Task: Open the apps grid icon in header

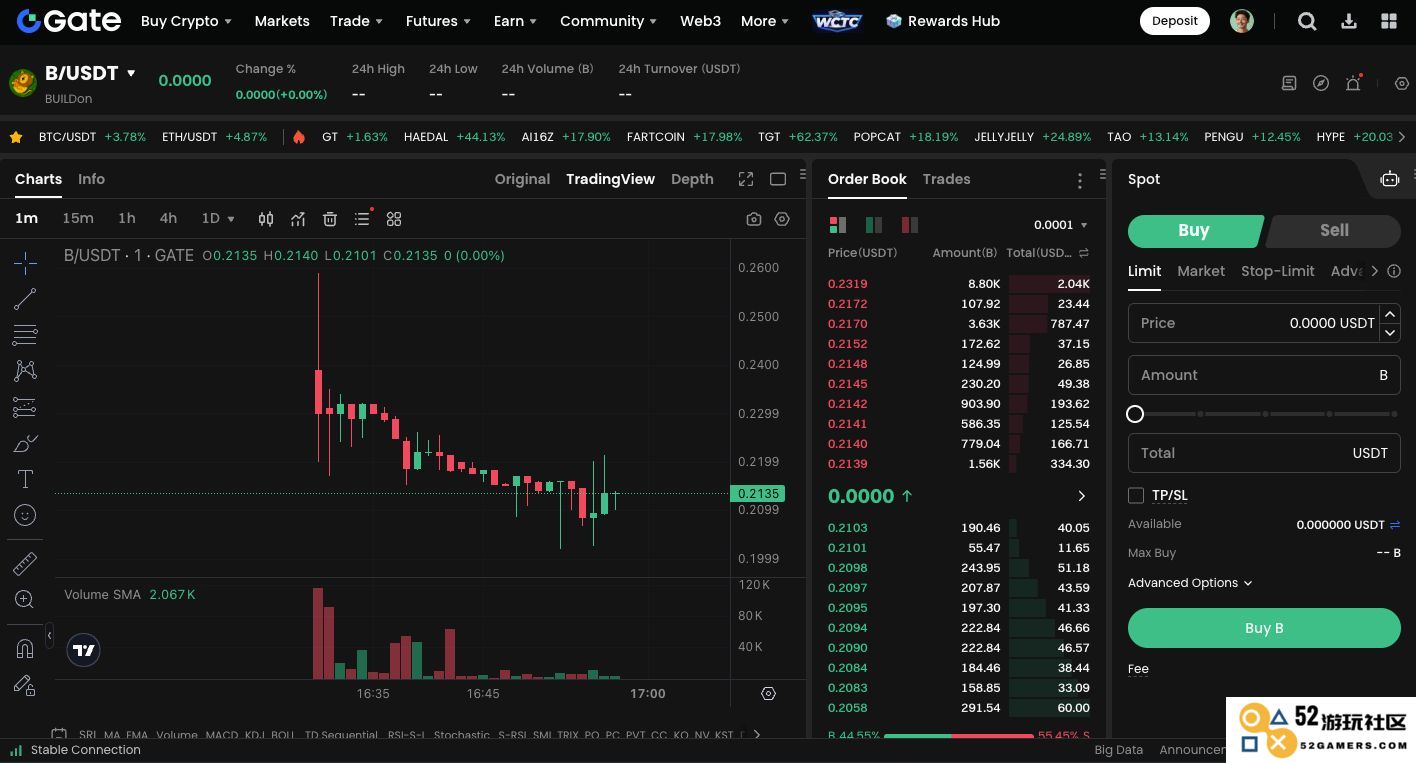Action: click(1389, 21)
